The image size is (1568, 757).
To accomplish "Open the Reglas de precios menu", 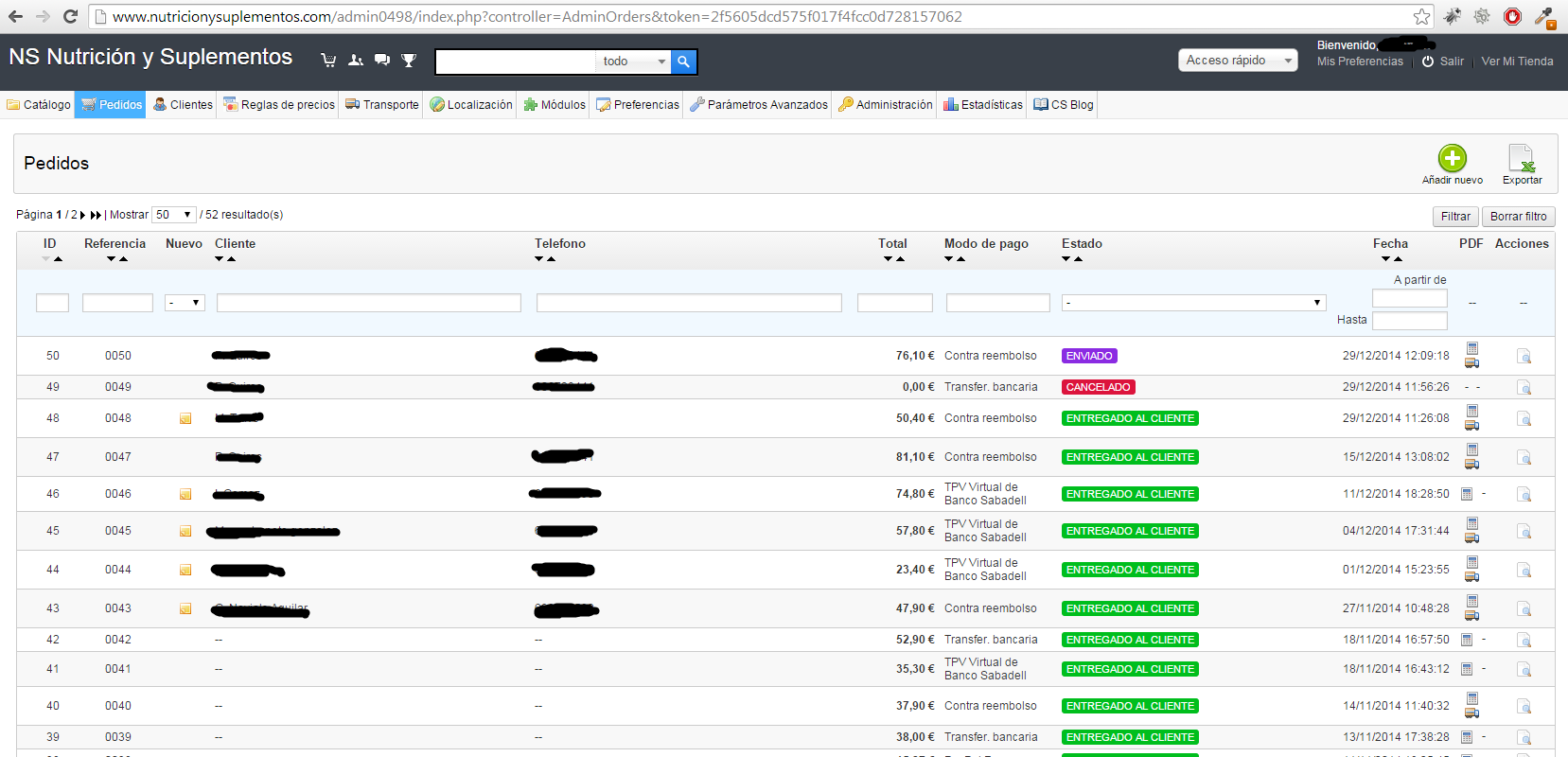I will pyautogui.click(x=279, y=105).
